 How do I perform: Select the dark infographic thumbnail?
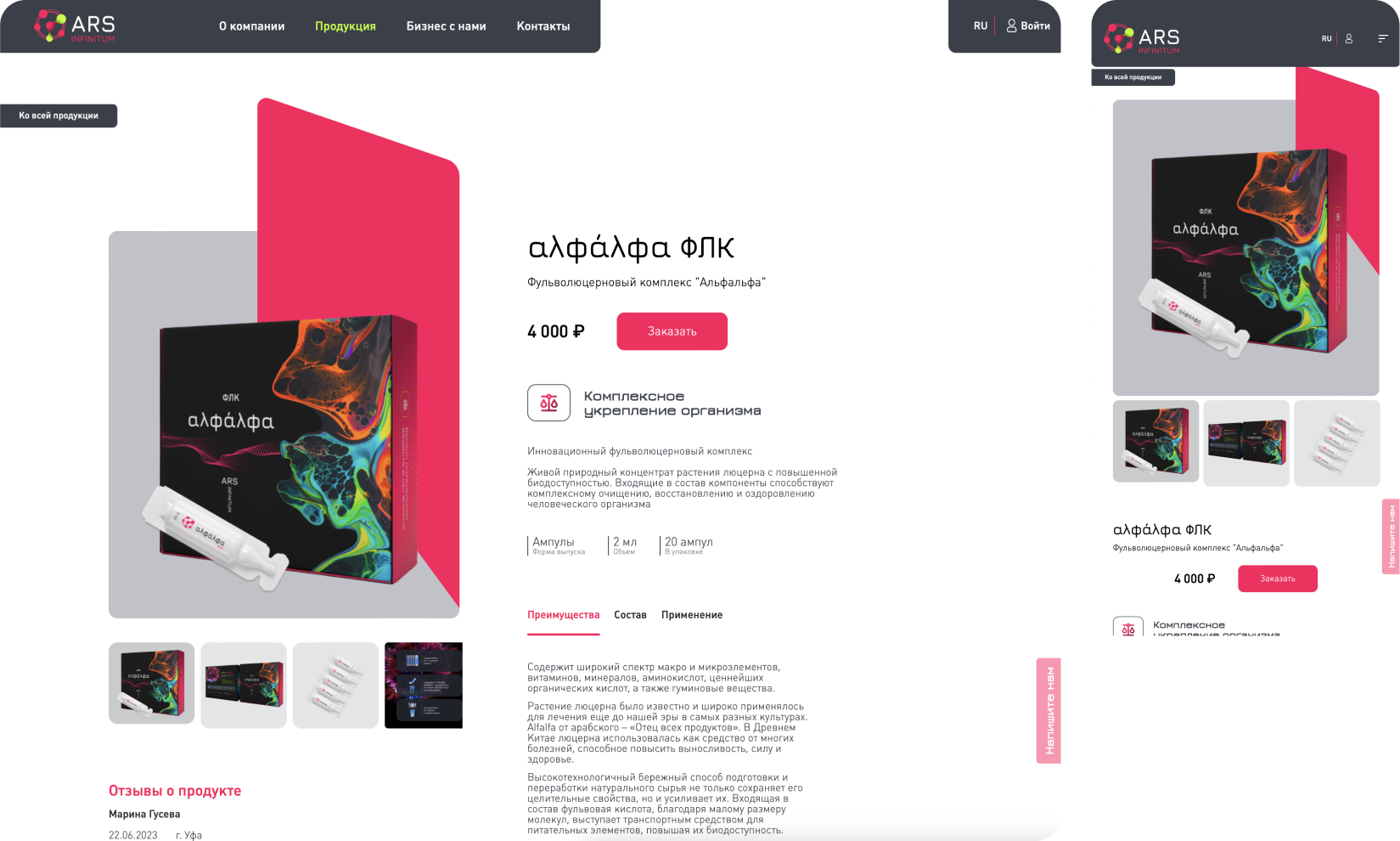424,685
